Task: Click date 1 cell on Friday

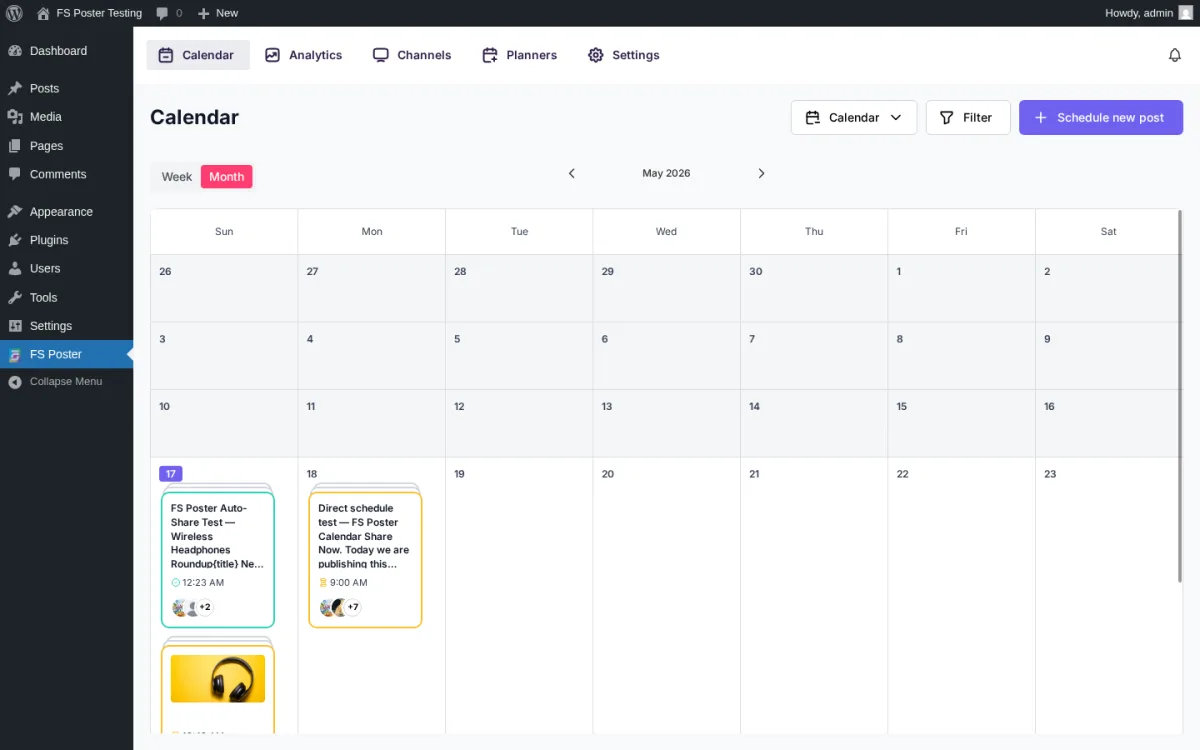Action: 961,288
